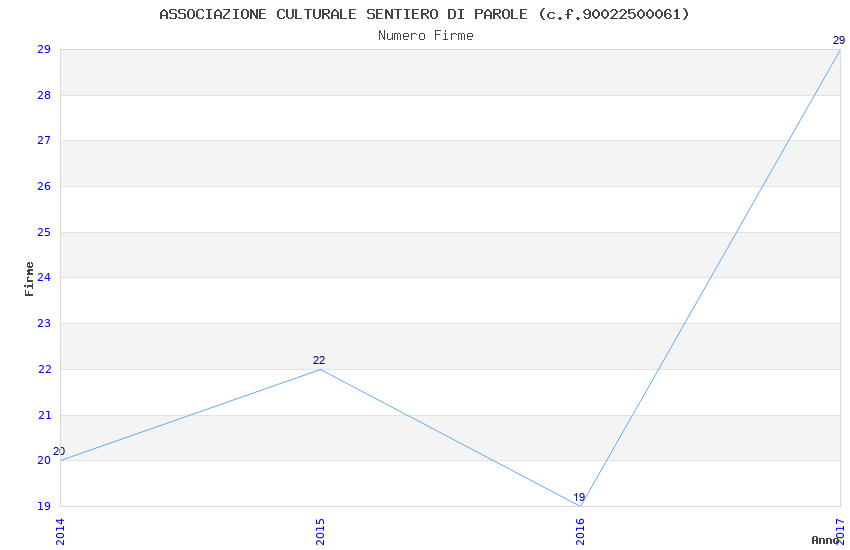Click y-axis value 26
This screenshot has height=550, width=850.
tap(44, 186)
